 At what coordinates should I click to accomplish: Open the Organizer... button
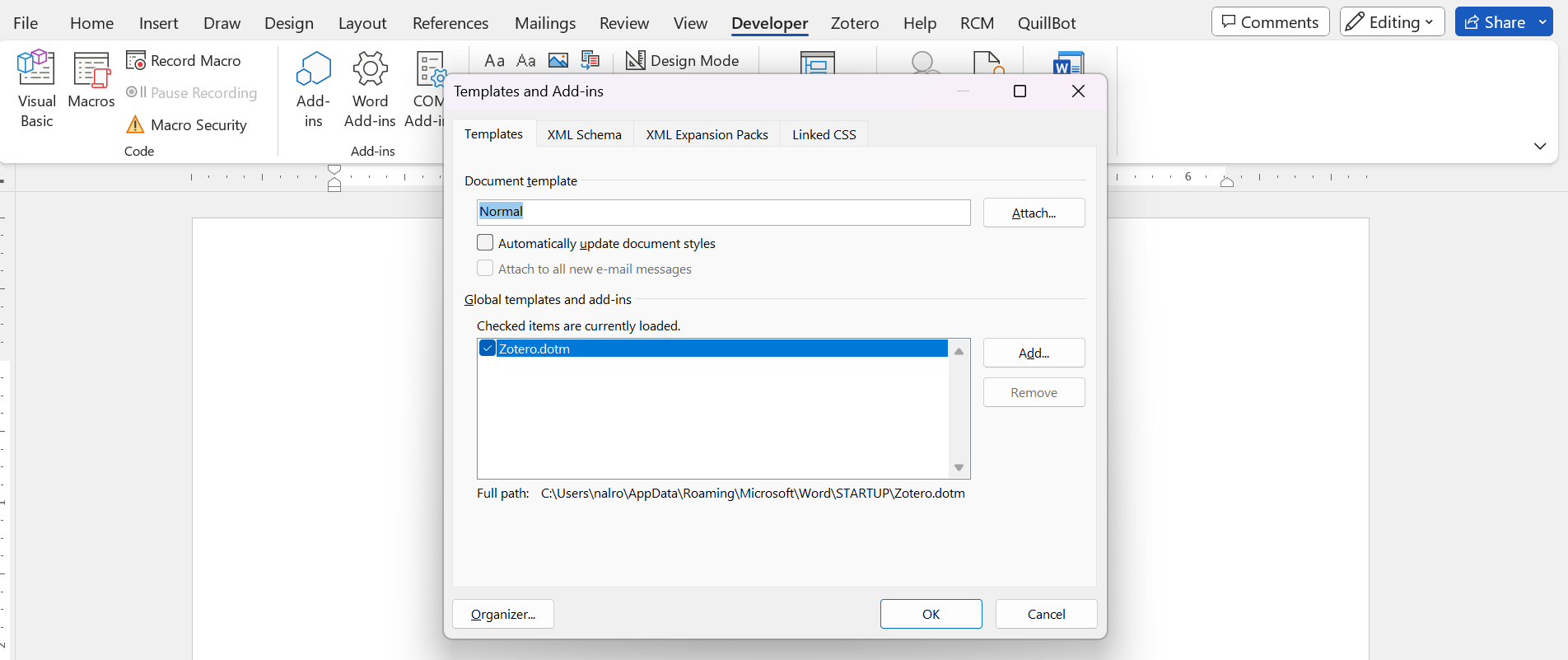(x=503, y=614)
